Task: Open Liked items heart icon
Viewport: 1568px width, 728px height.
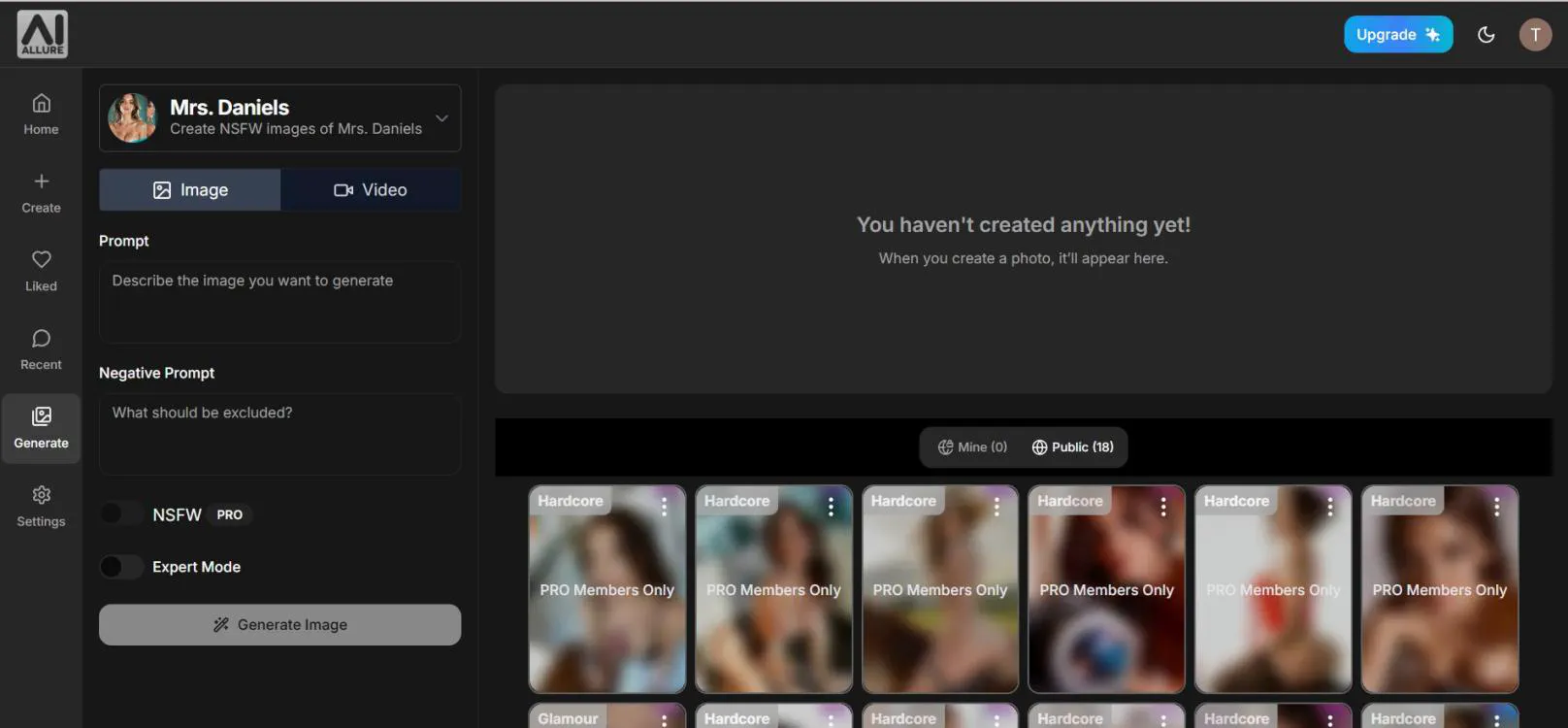Action: (41, 271)
